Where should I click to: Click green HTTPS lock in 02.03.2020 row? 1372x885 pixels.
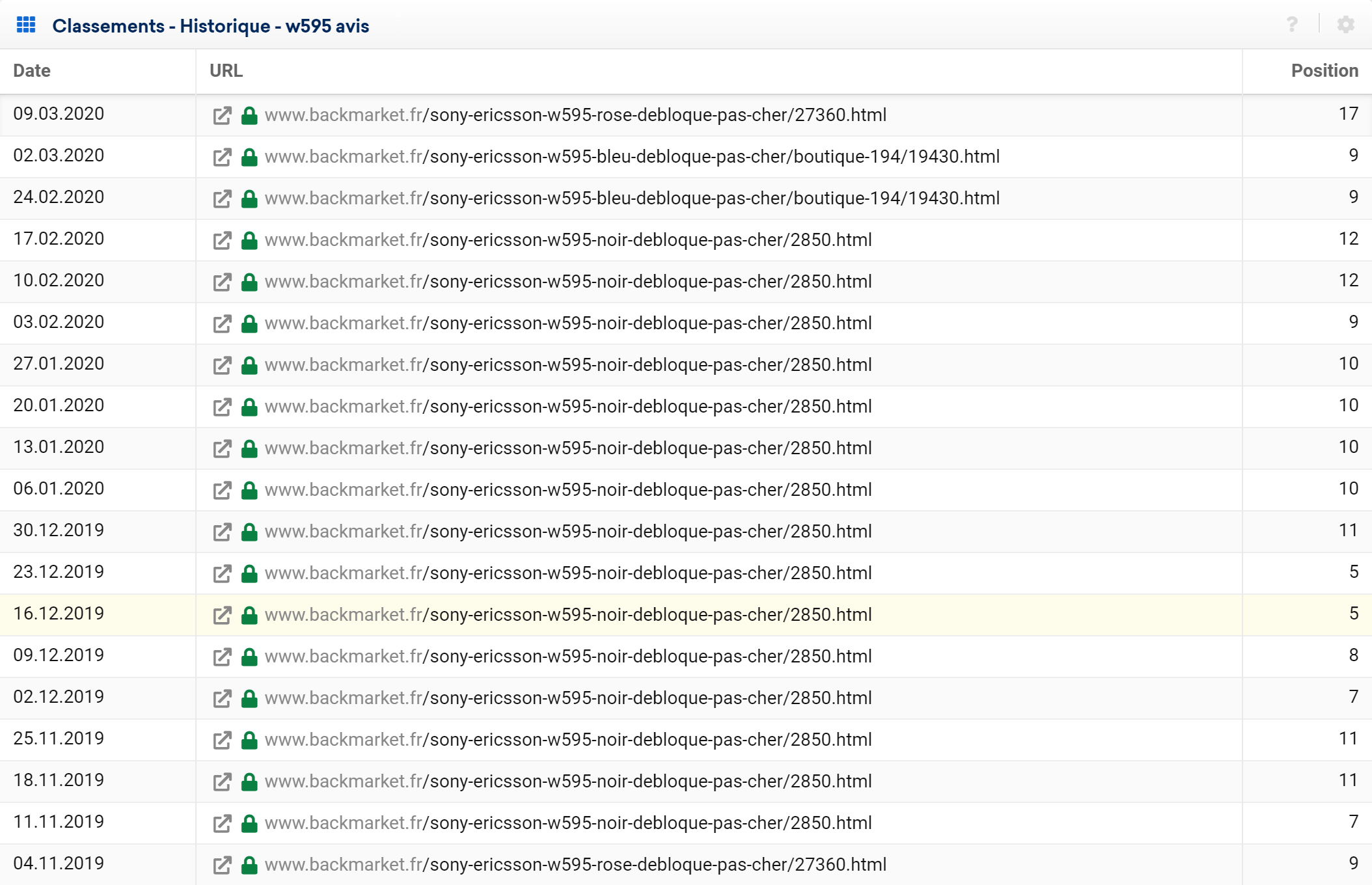pos(249,157)
